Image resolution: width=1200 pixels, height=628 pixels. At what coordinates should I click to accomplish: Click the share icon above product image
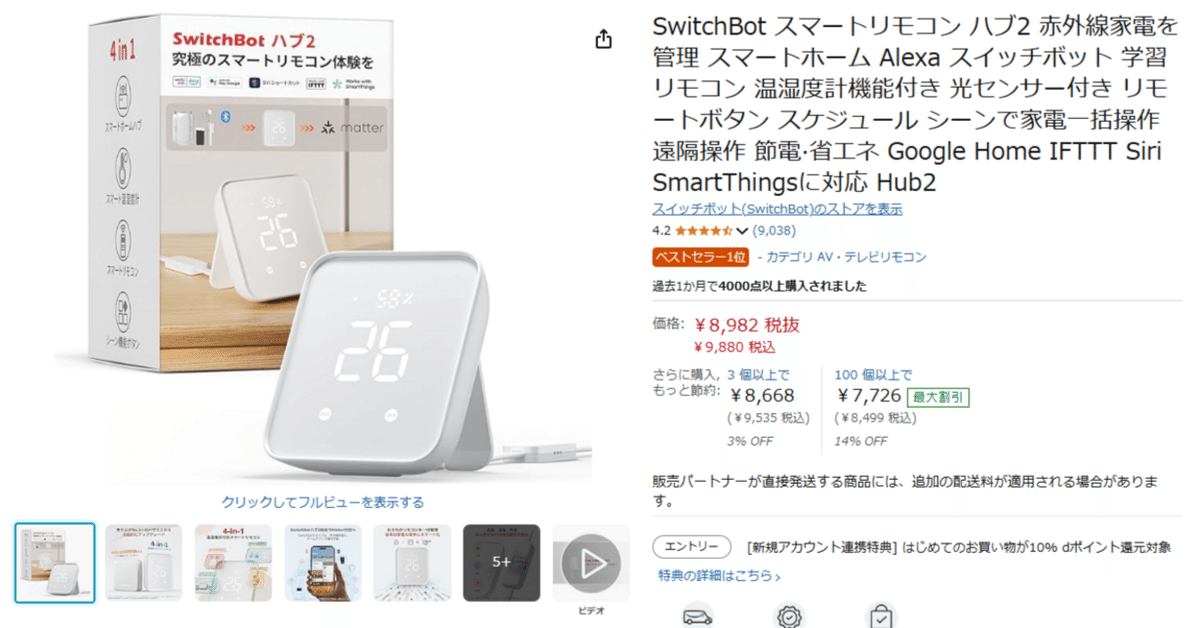coord(603,39)
